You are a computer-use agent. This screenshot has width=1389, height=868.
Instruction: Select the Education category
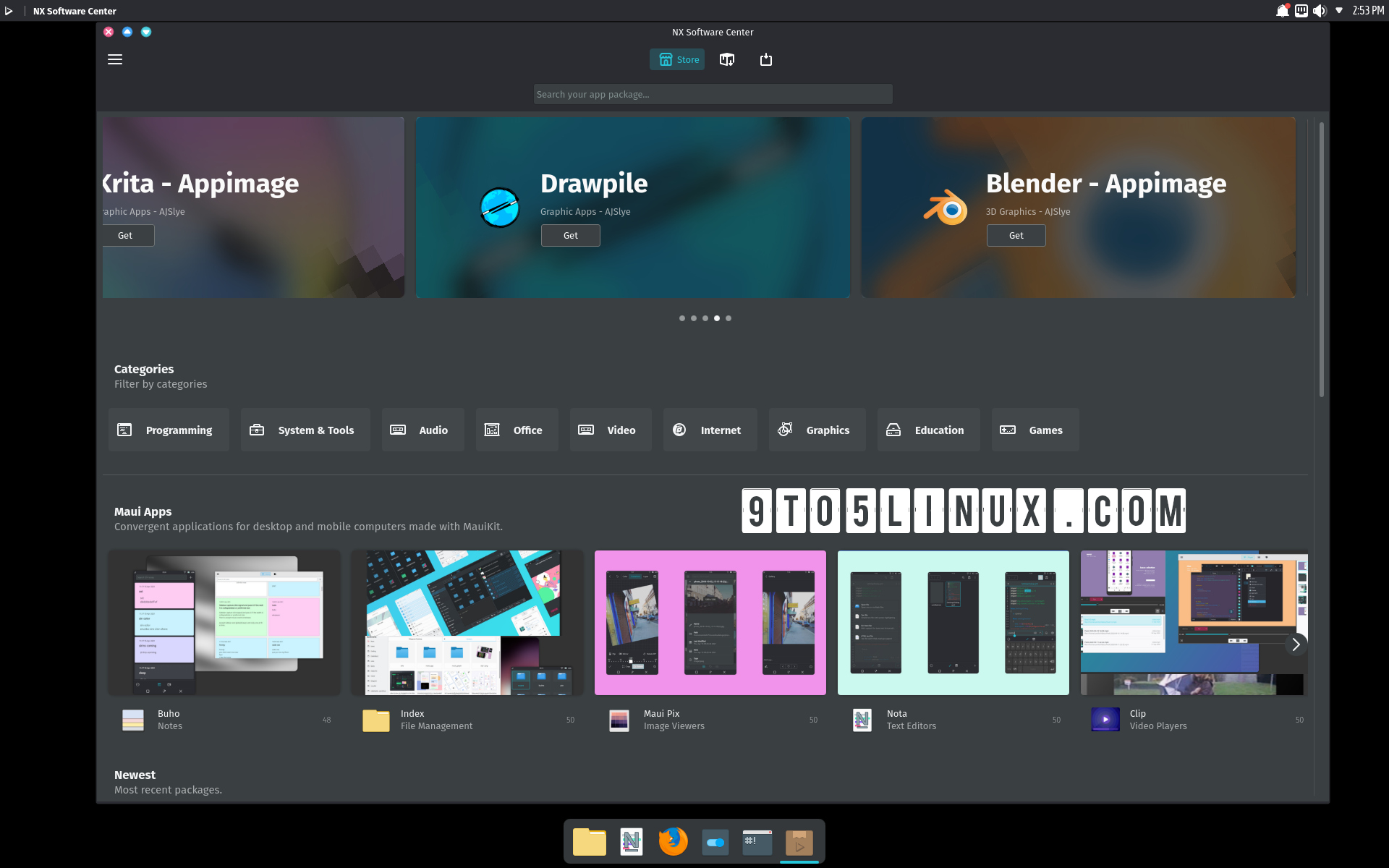928,429
